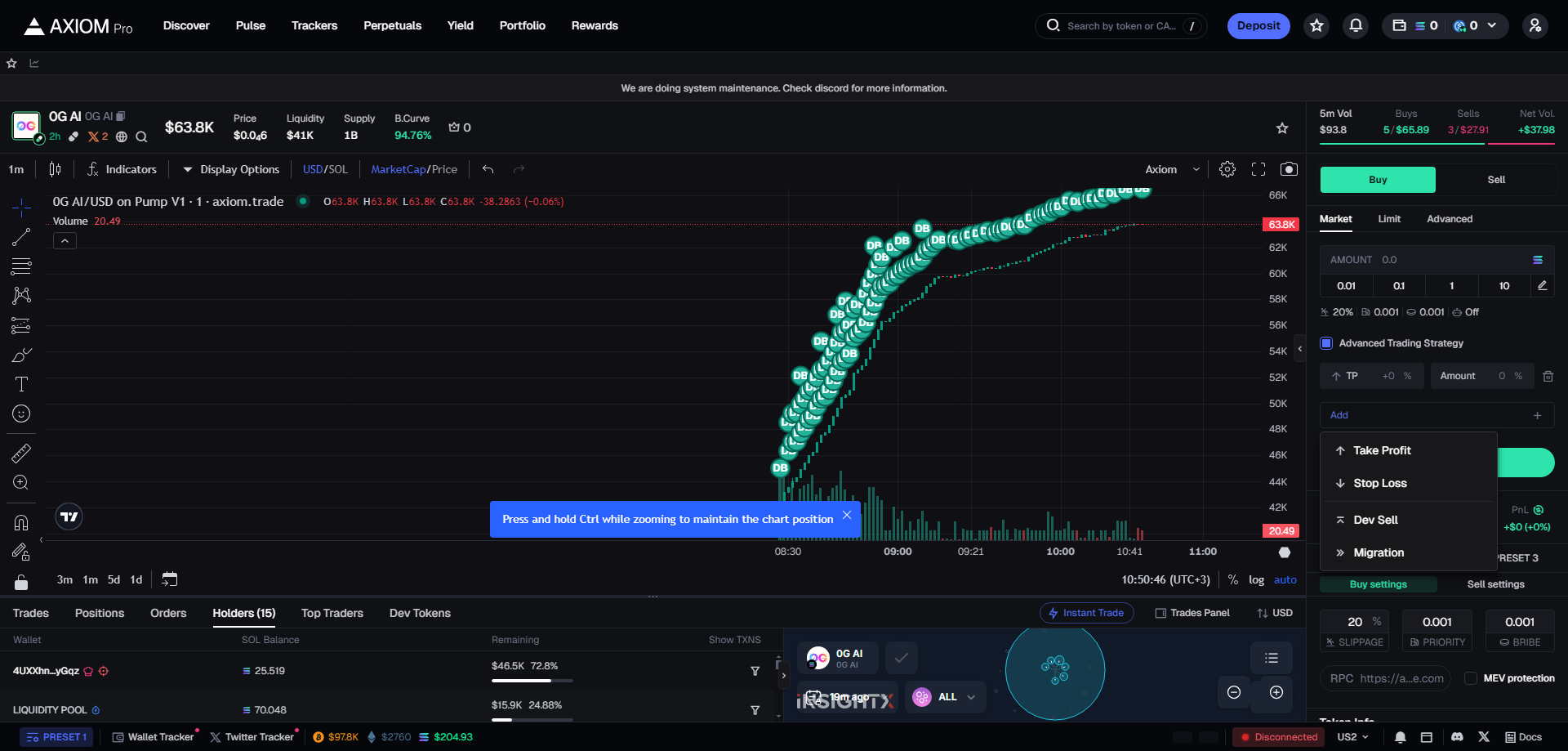Expand the ALL filter dropdown

(946, 697)
